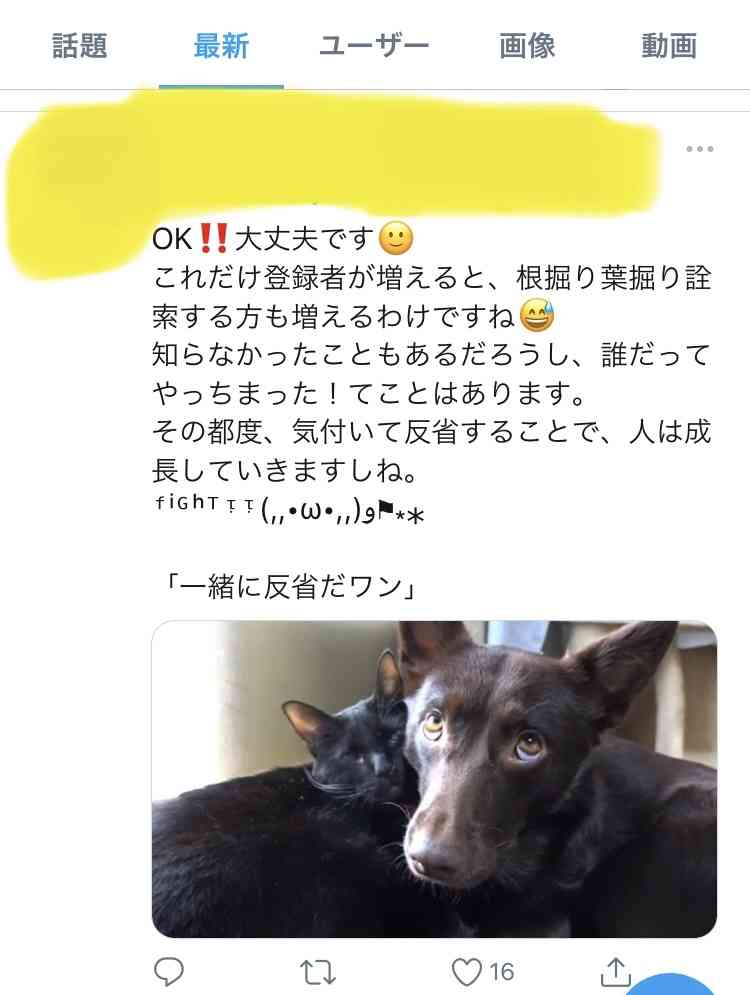This screenshot has width=750, height=995.
Task: Open the three-dot more options menu
Action: click(699, 149)
